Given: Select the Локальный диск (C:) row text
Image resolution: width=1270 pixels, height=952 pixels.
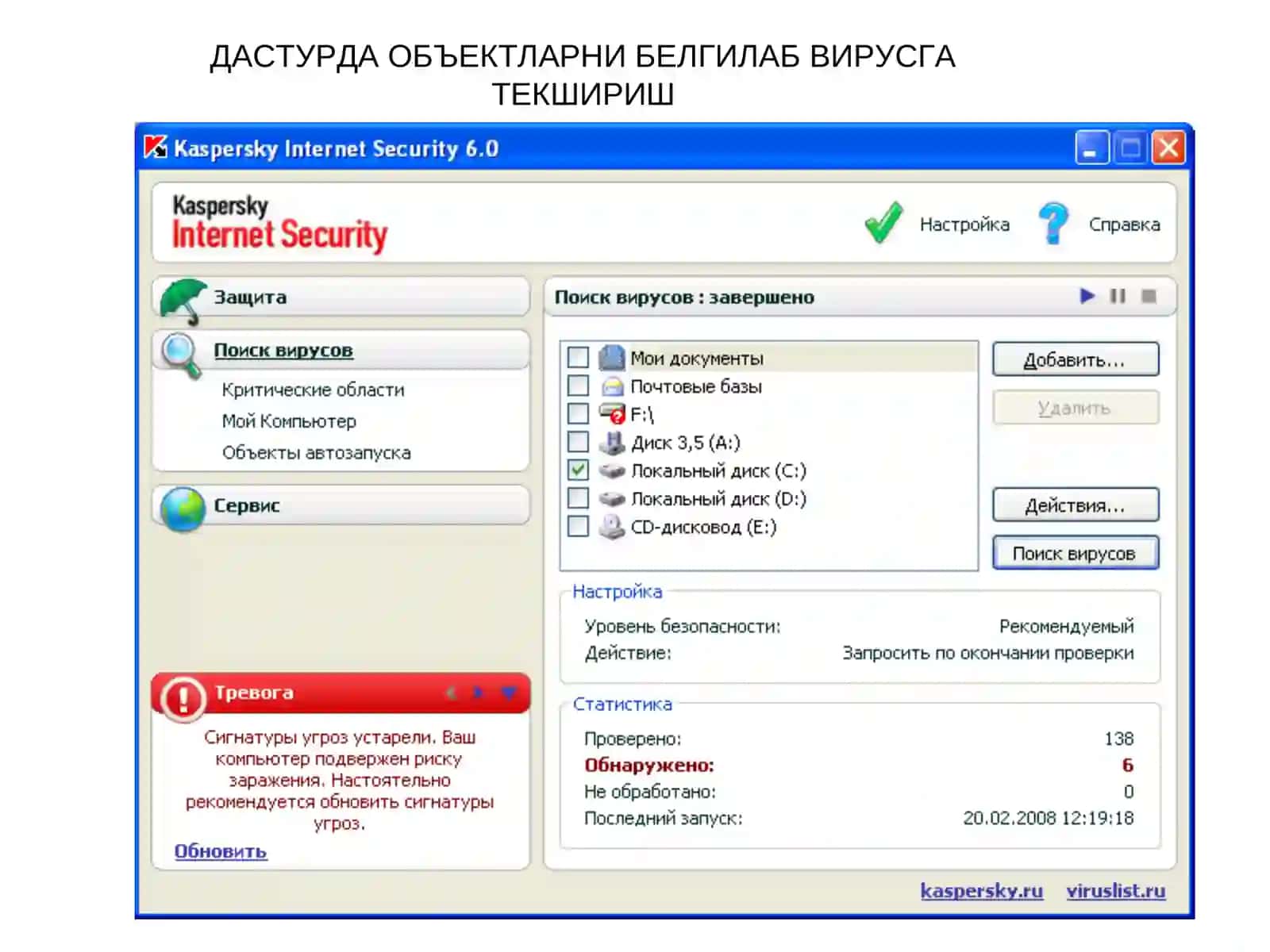Looking at the screenshot, I should coord(718,470).
